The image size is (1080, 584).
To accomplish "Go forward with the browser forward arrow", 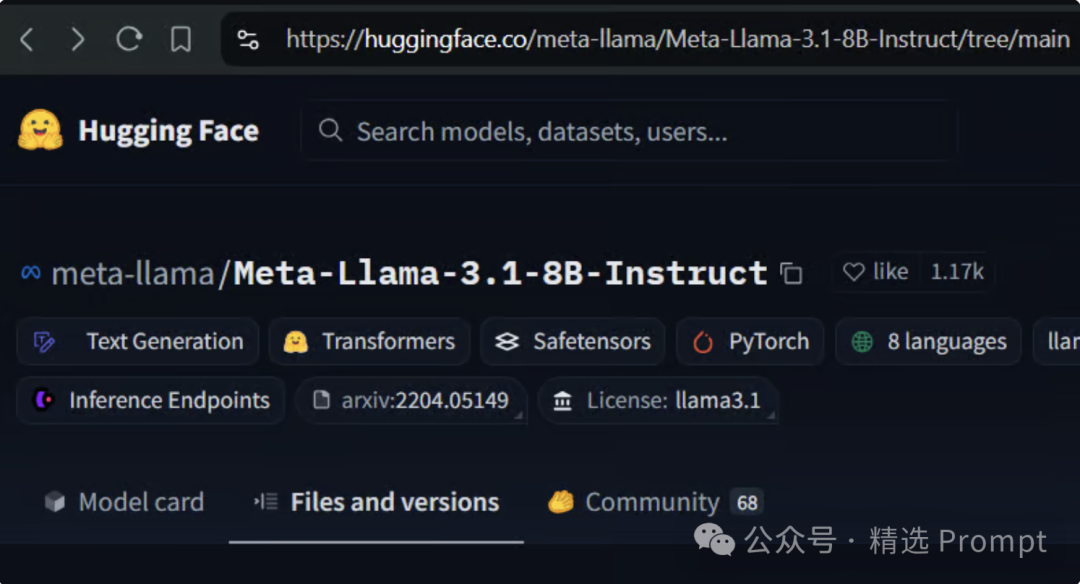I will (77, 39).
